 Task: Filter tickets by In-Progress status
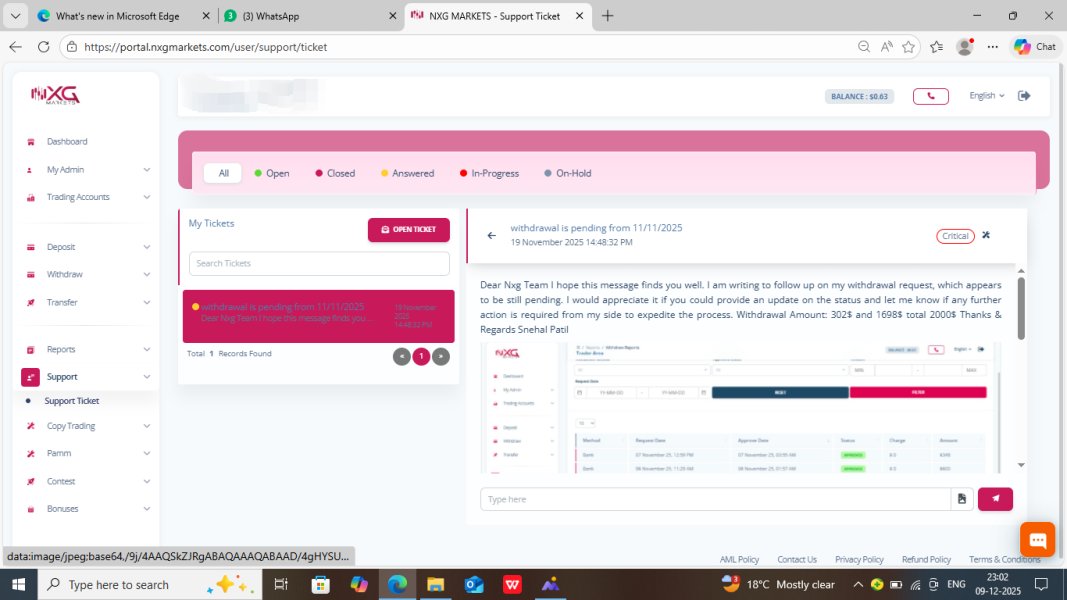point(489,173)
